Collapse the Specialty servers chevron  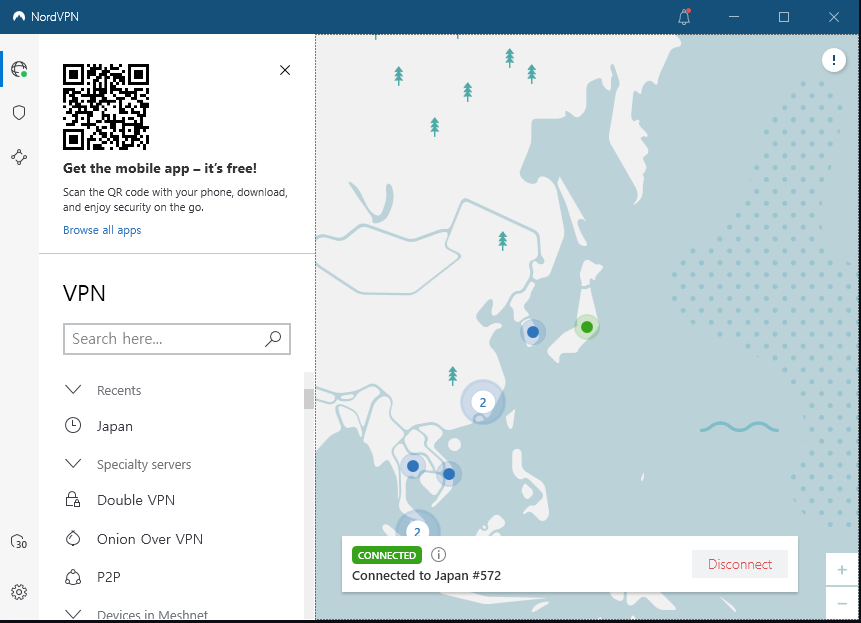73,464
